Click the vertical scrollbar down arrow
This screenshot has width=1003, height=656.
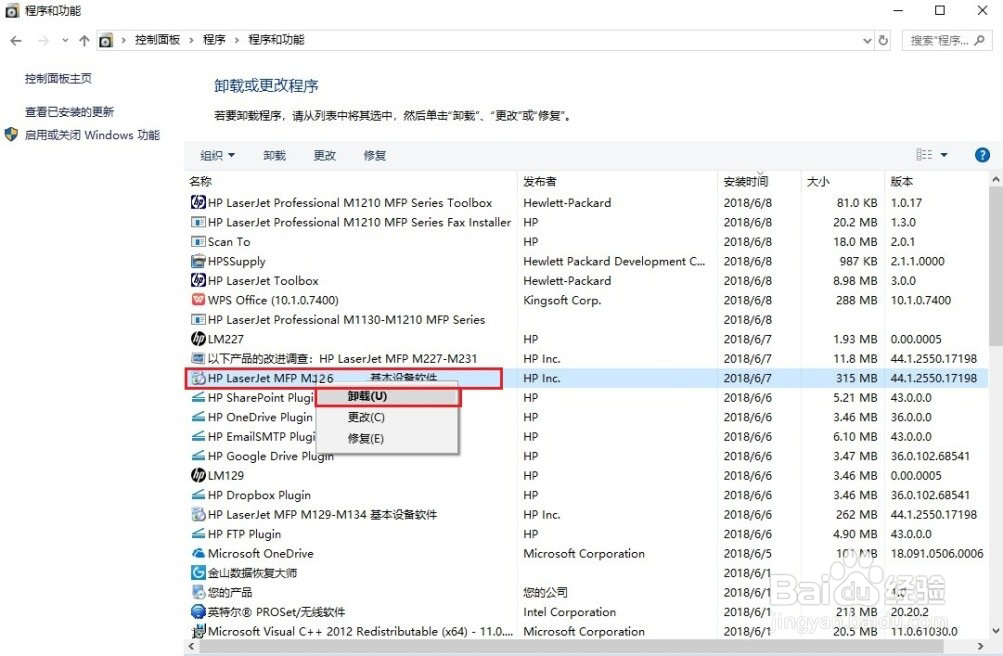tap(996, 631)
